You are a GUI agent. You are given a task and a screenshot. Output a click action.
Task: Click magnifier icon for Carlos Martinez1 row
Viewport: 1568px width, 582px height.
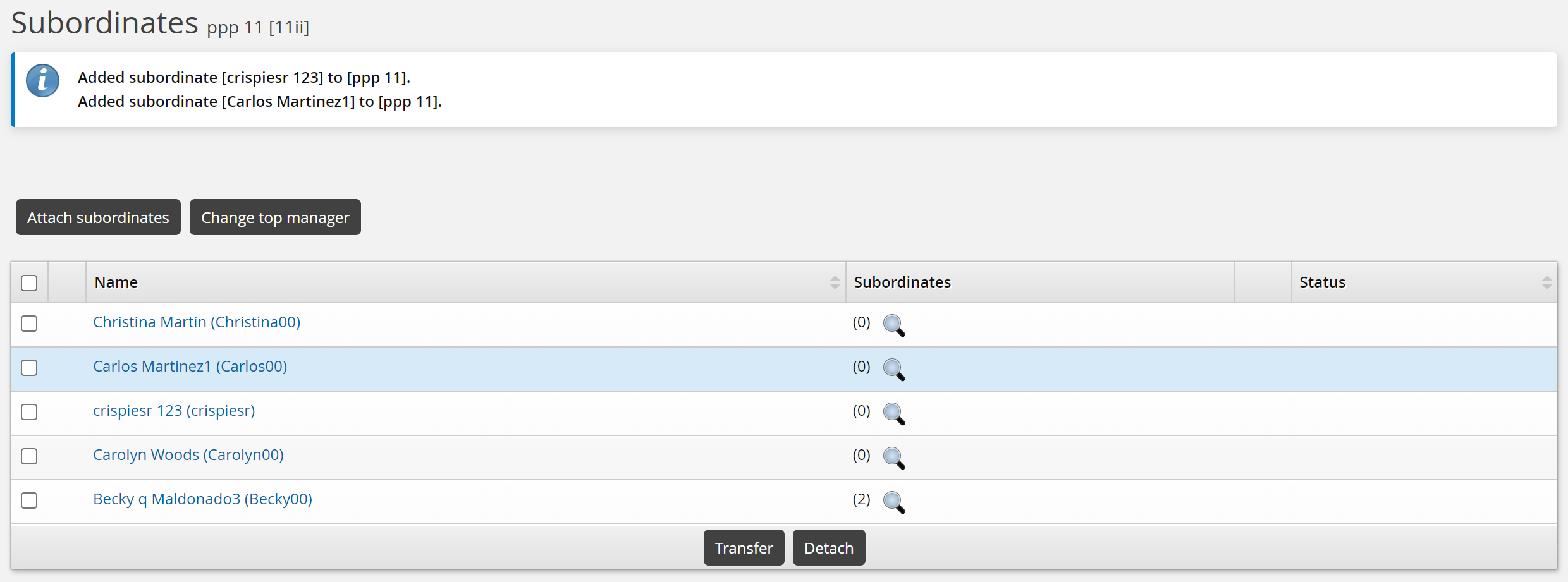pos(893,369)
